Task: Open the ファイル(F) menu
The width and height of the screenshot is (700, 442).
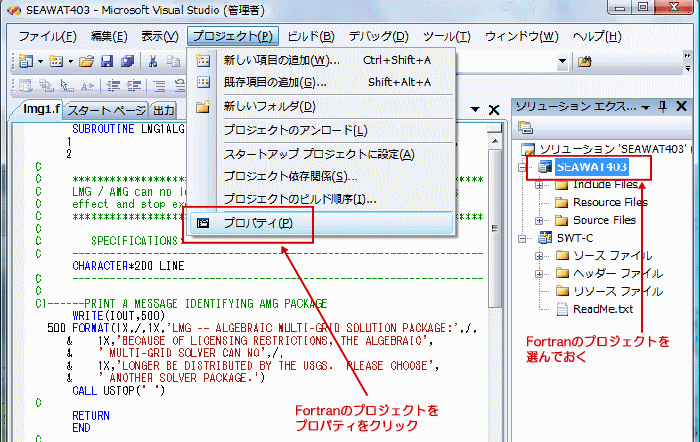Action: pos(48,36)
